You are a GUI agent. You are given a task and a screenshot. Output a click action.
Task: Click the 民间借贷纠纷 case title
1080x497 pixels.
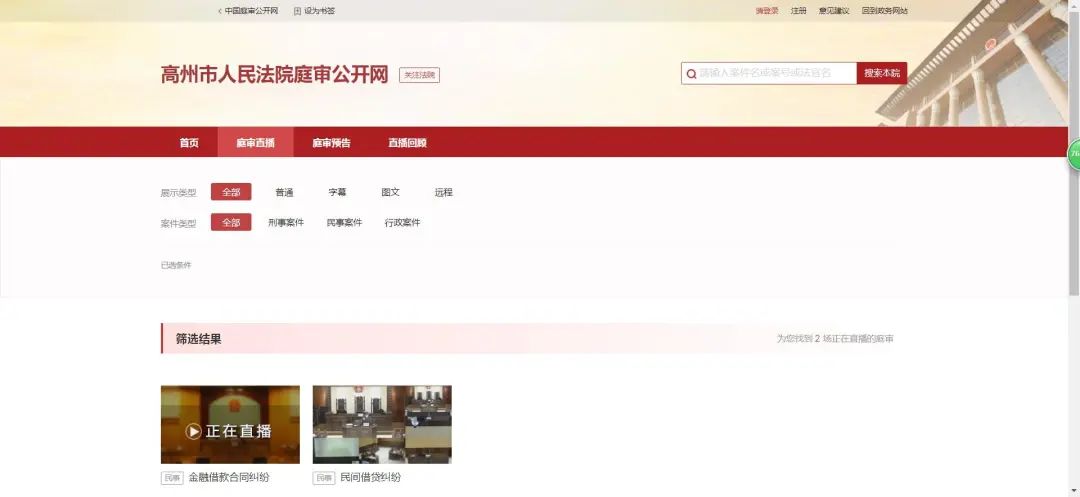coord(371,478)
